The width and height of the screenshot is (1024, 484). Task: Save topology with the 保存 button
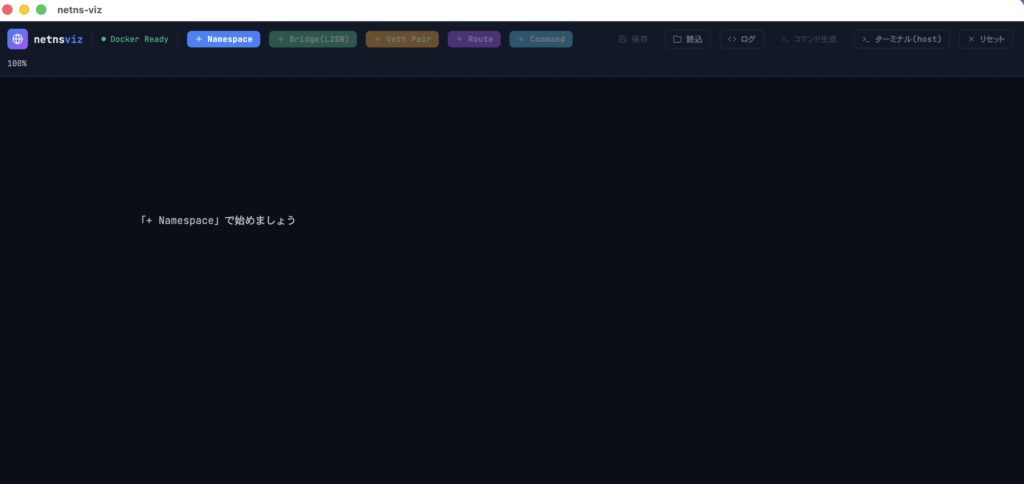point(633,39)
